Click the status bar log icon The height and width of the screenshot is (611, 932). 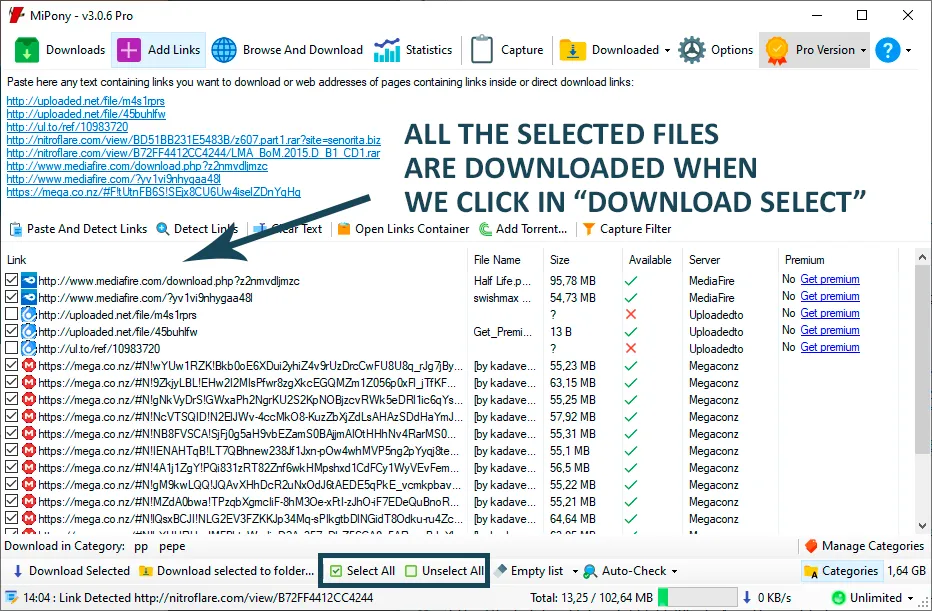11,598
